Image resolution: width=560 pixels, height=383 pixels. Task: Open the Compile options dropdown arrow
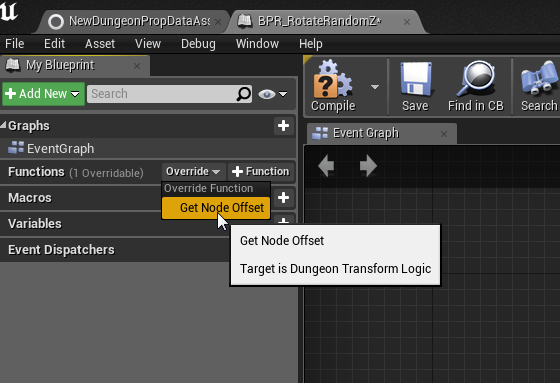click(x=375, y=87)
